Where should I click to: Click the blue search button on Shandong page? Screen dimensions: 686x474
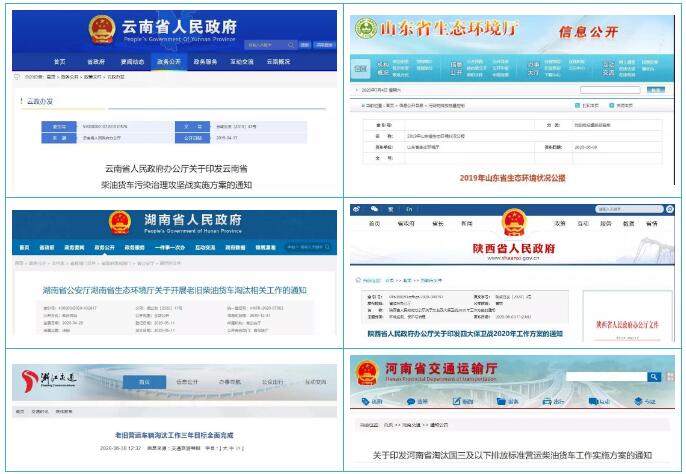click(x=655, y=90)
